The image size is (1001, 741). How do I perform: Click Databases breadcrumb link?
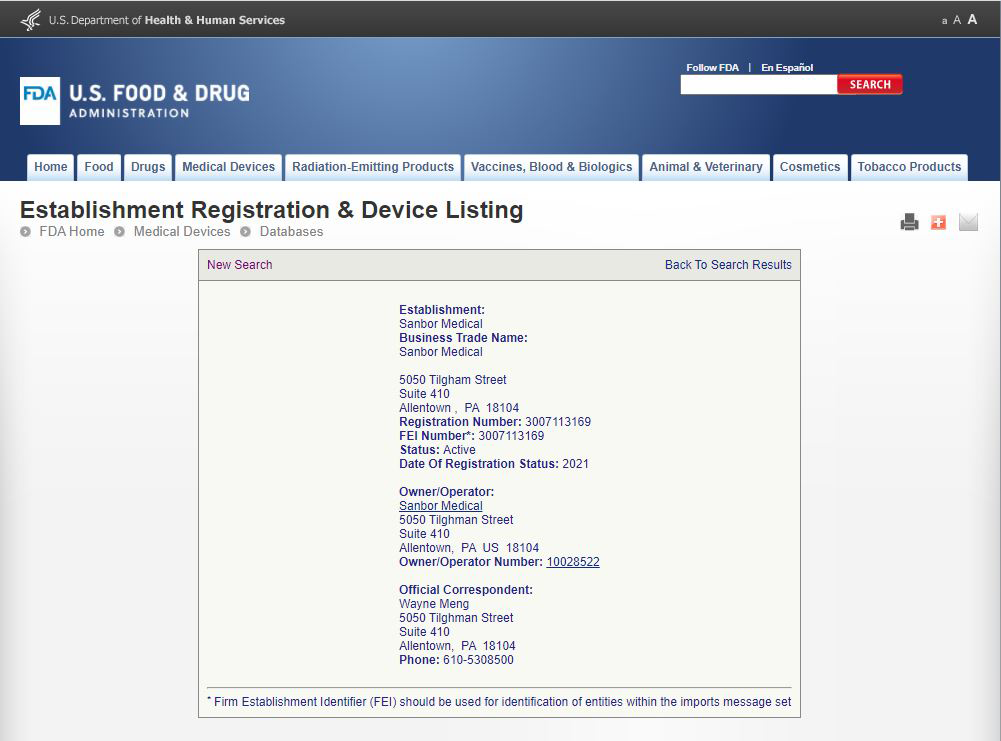pos(291,232)
